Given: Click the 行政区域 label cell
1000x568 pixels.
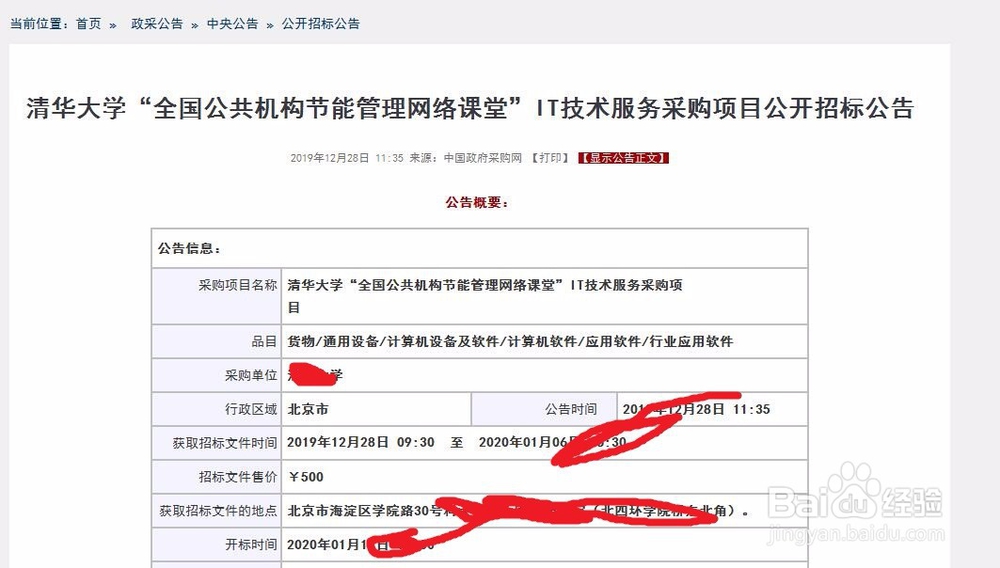Looking at the screenshot, I should 217,409.
